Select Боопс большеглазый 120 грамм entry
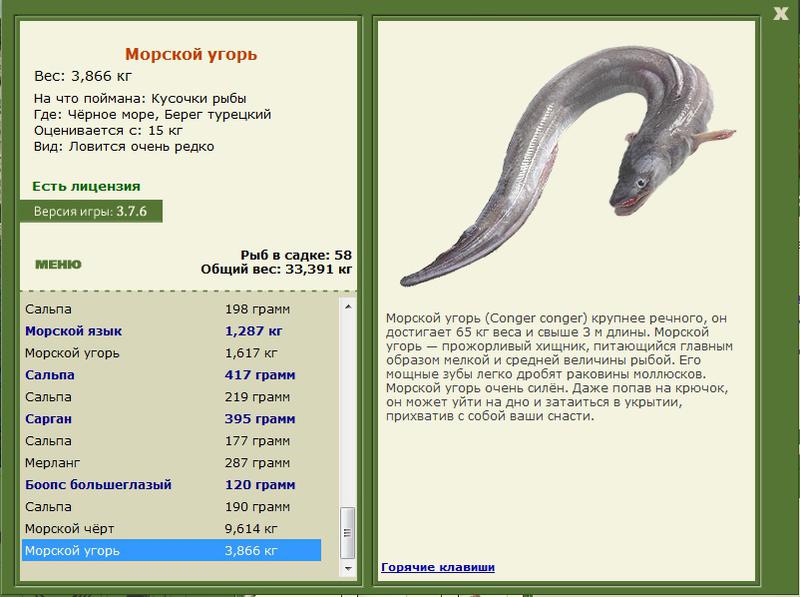Image resolution: width=800 pixels, height=597 pixels. click(171, 485)
